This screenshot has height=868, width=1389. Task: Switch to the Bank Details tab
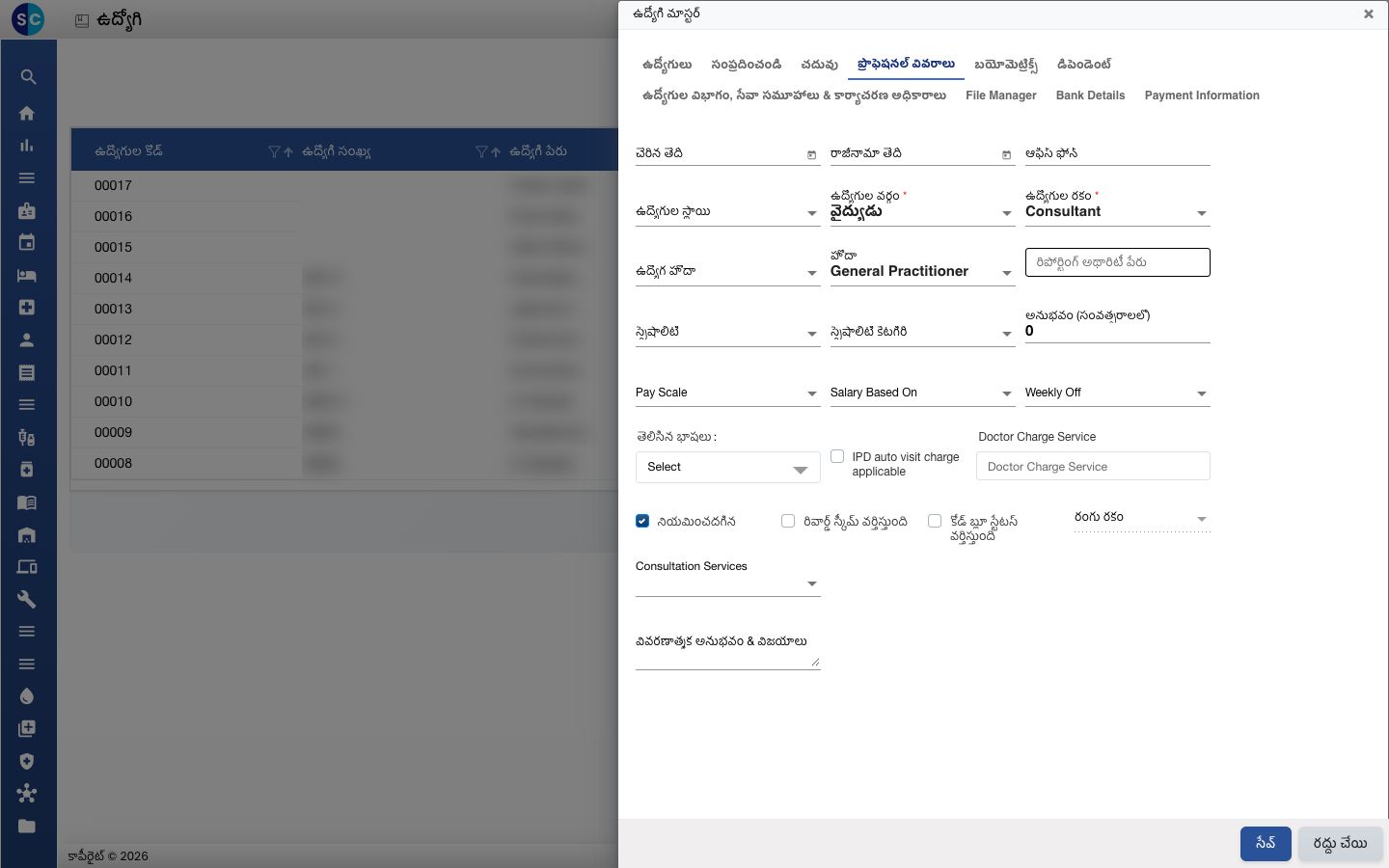1090,95
